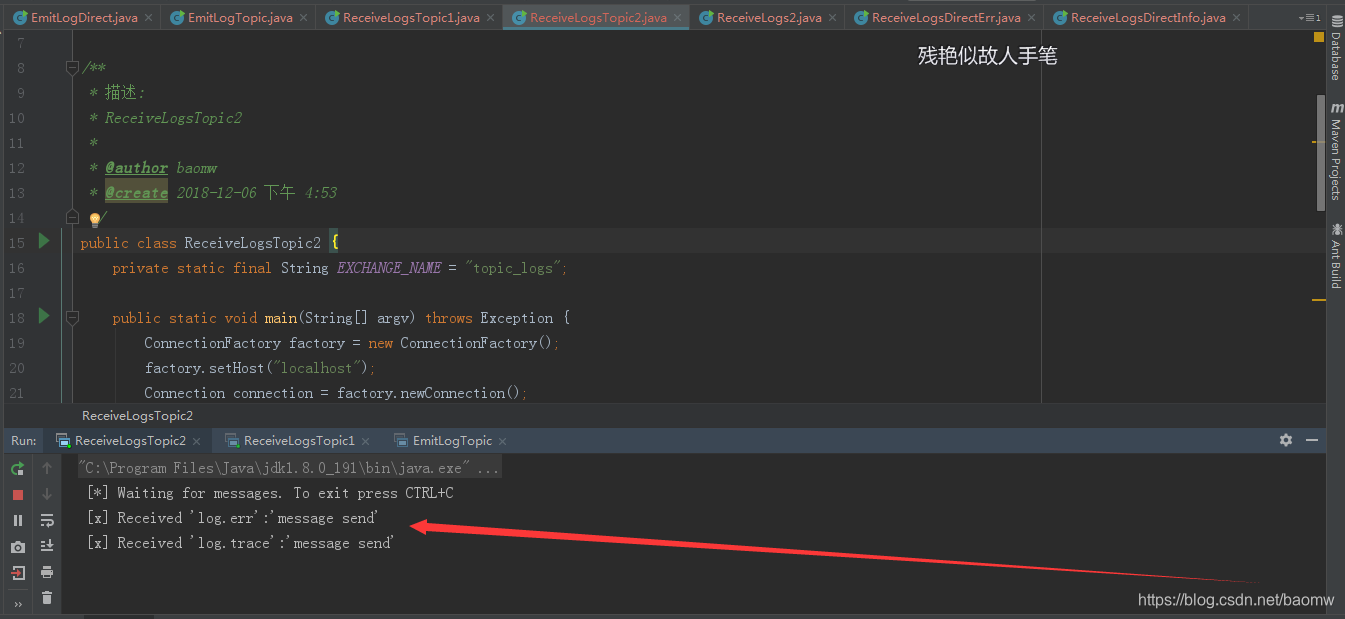Image resolution: width=1345 pixels, height=619 pixels.
Task: Open ReceiveLogsDirectInfo.java tab
Action: 1147,18
